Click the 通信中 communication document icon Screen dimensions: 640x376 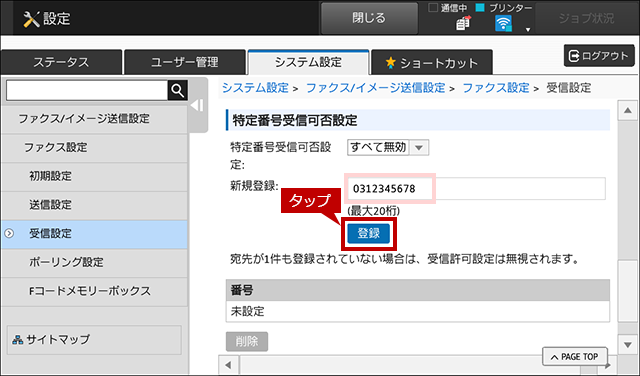464,23
